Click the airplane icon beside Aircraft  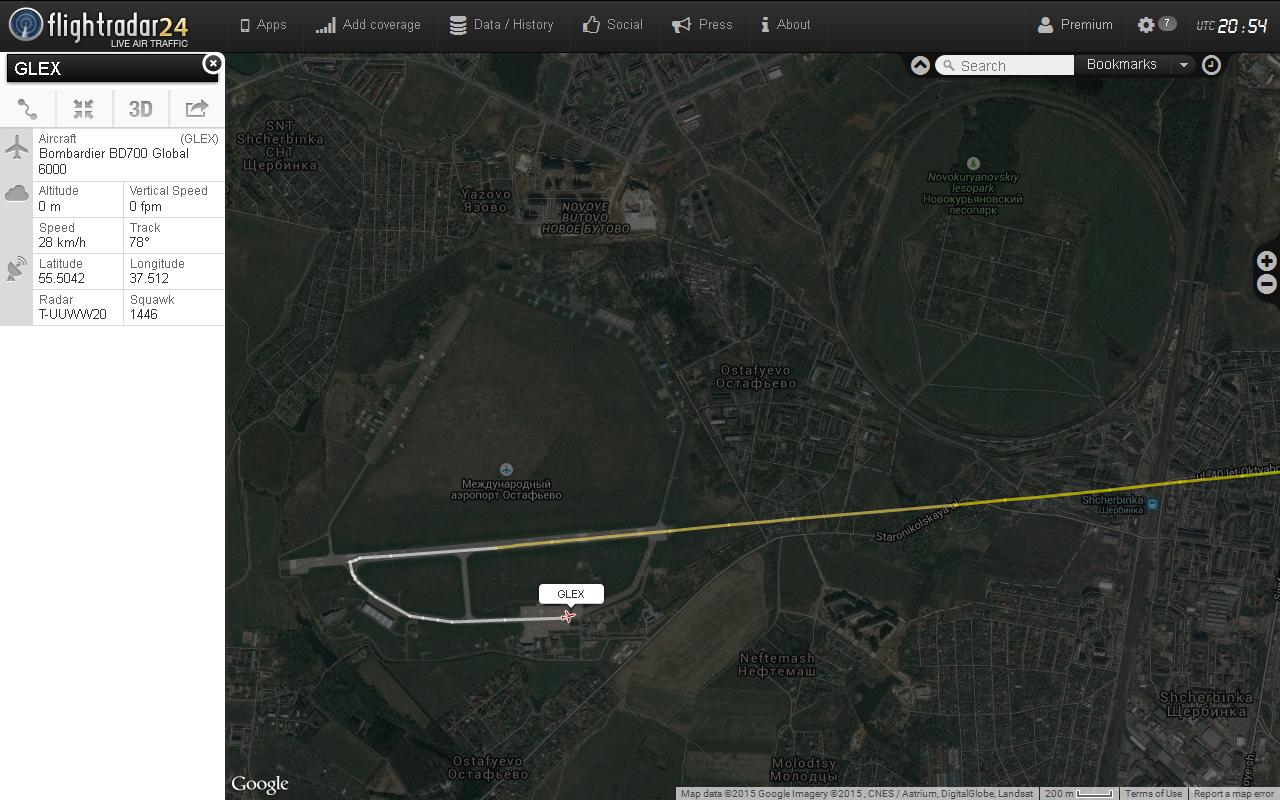click(x=16, y=148)
